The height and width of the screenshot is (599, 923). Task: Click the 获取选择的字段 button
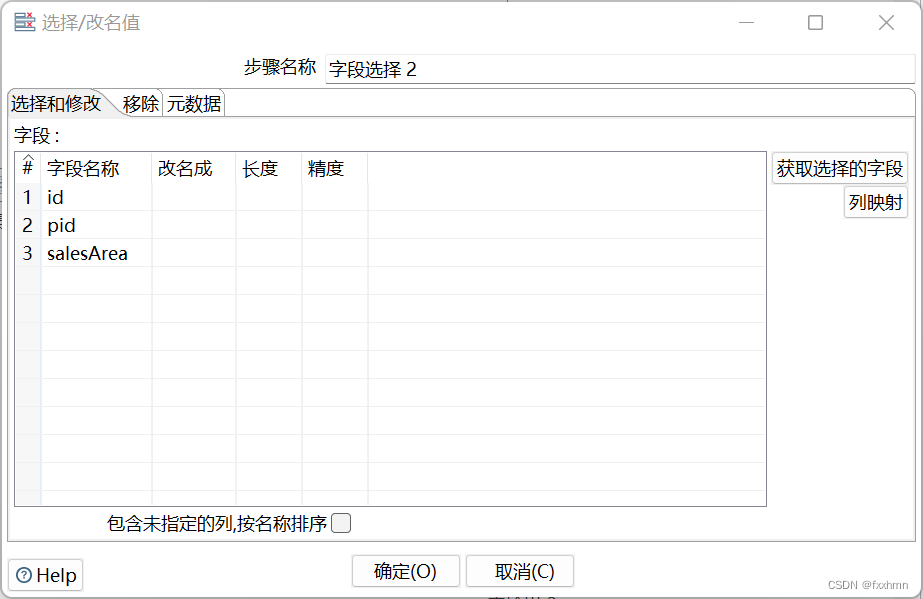coord(839,168)
